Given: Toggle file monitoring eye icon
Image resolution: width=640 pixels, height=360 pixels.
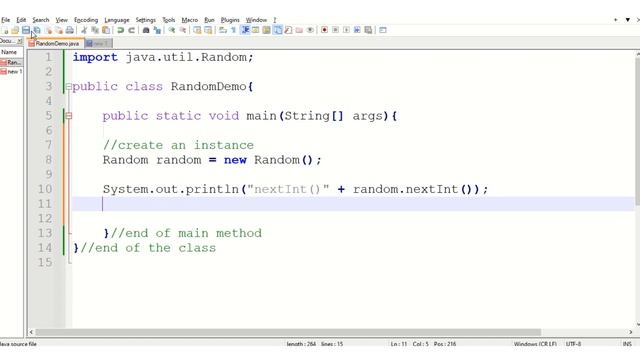Looking at the screenshot, I should pos(310,30).
